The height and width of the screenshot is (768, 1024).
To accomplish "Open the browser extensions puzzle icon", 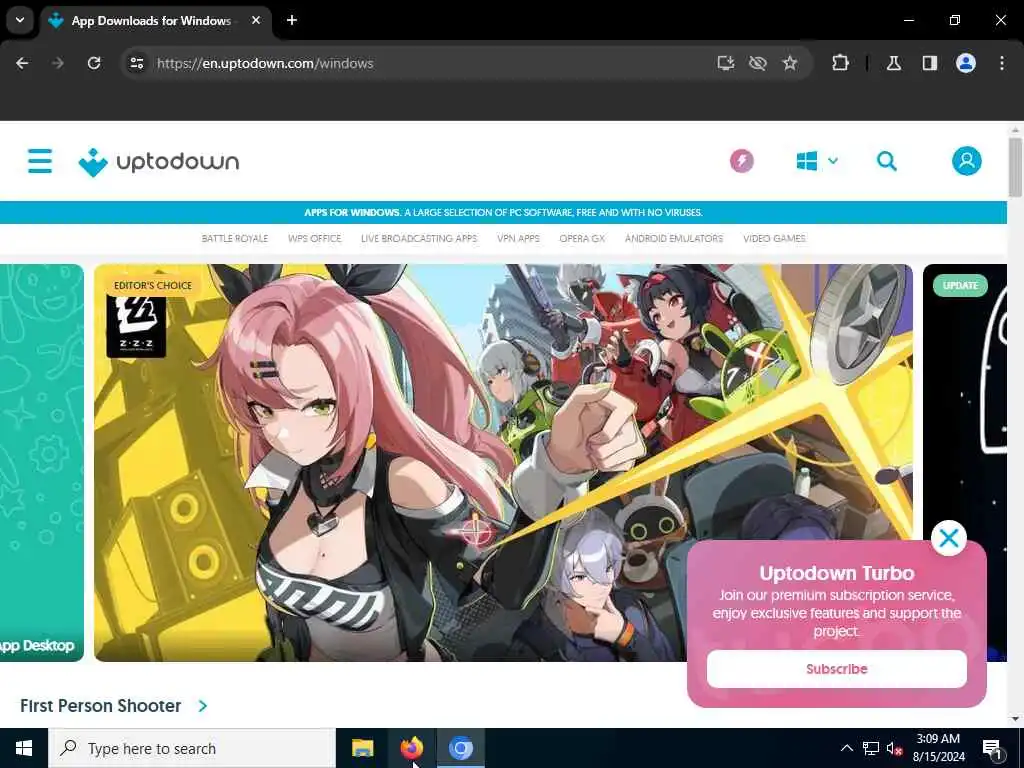I will (840, 63).
